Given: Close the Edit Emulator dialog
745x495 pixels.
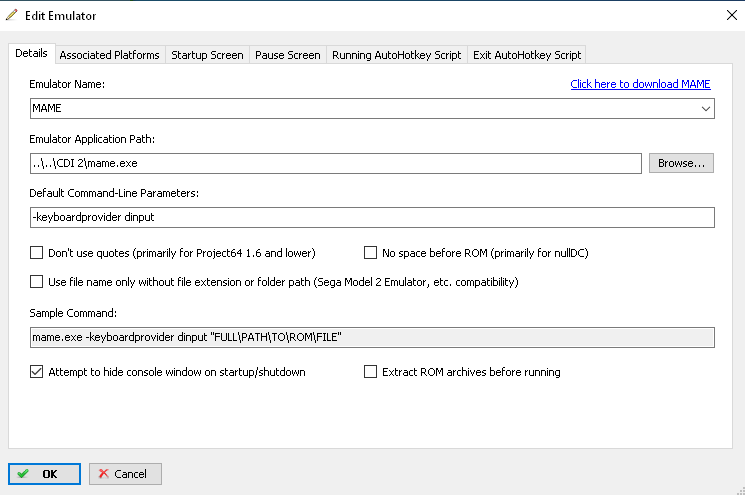Looking at the screenshot, I should click(732, 15).
